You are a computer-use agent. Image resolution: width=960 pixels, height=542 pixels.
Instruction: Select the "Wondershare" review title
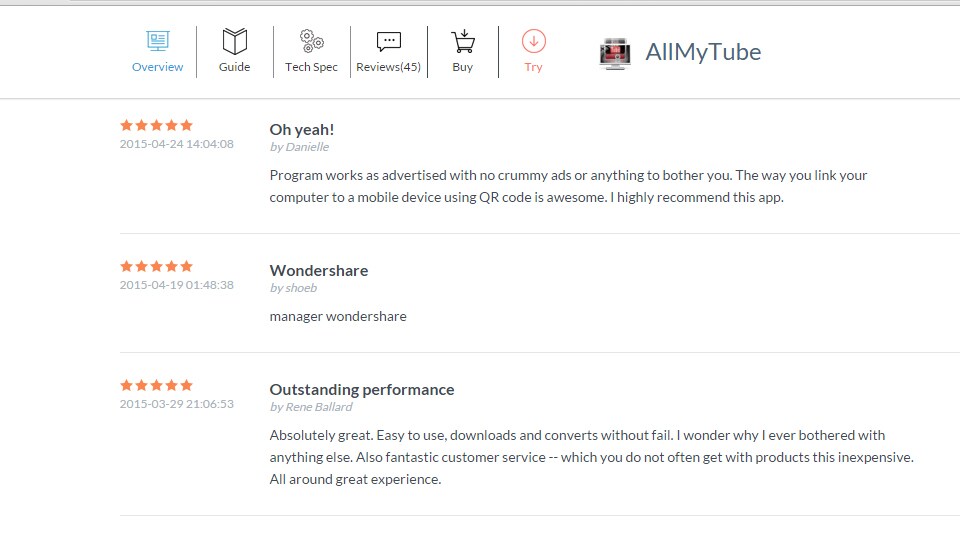point(319,270)
